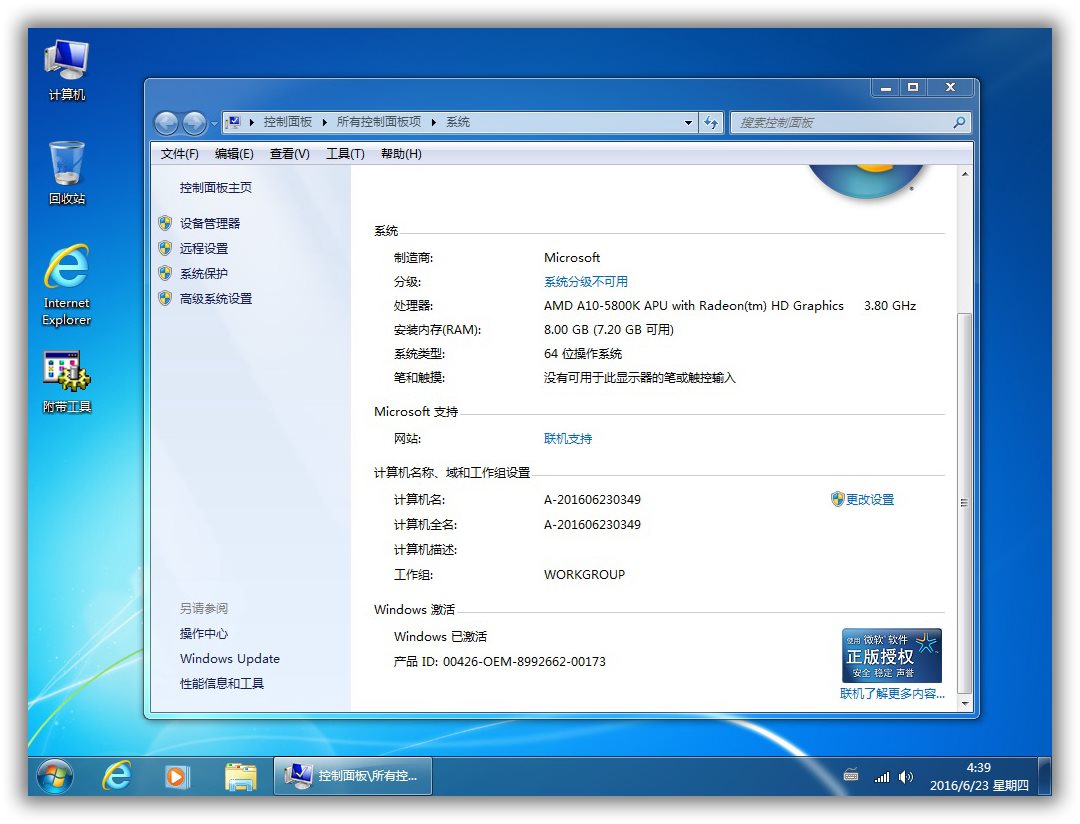Open the 编辑(E) menu

(234, 154)
